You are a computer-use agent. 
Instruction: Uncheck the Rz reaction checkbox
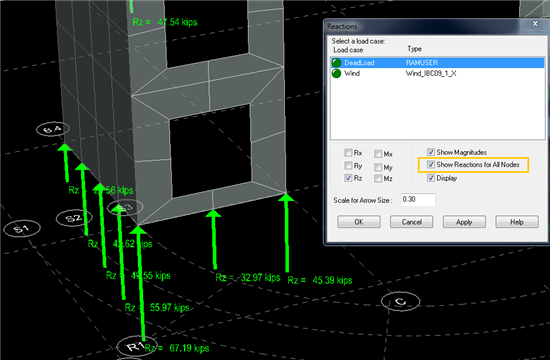point(348,178)
